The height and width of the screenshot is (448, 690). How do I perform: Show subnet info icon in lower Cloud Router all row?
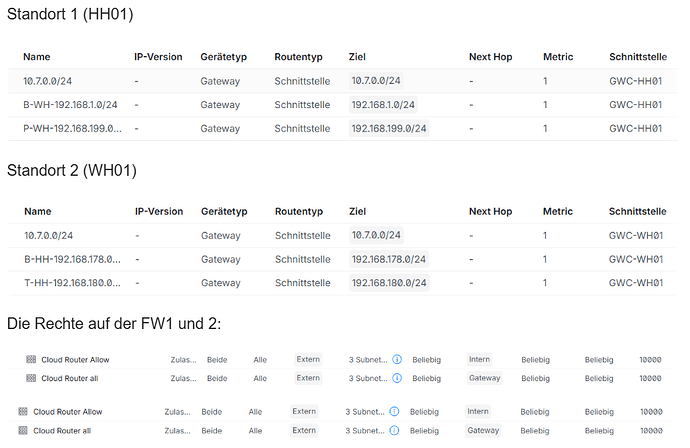[x=394, y=430]
